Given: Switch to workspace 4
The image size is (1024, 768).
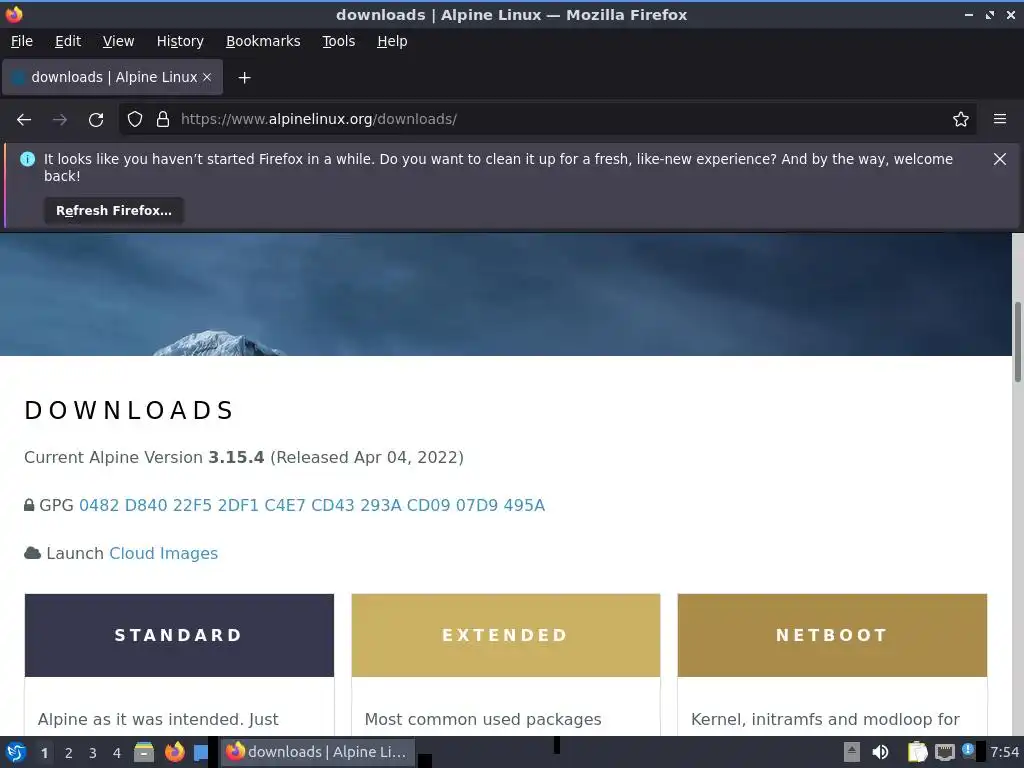Looking at the screenshot, I should coord(117,753).
